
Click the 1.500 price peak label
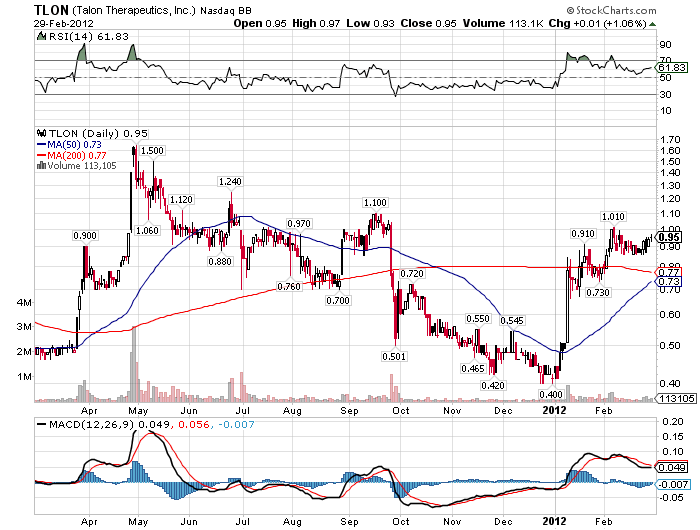tap(152, 150)
